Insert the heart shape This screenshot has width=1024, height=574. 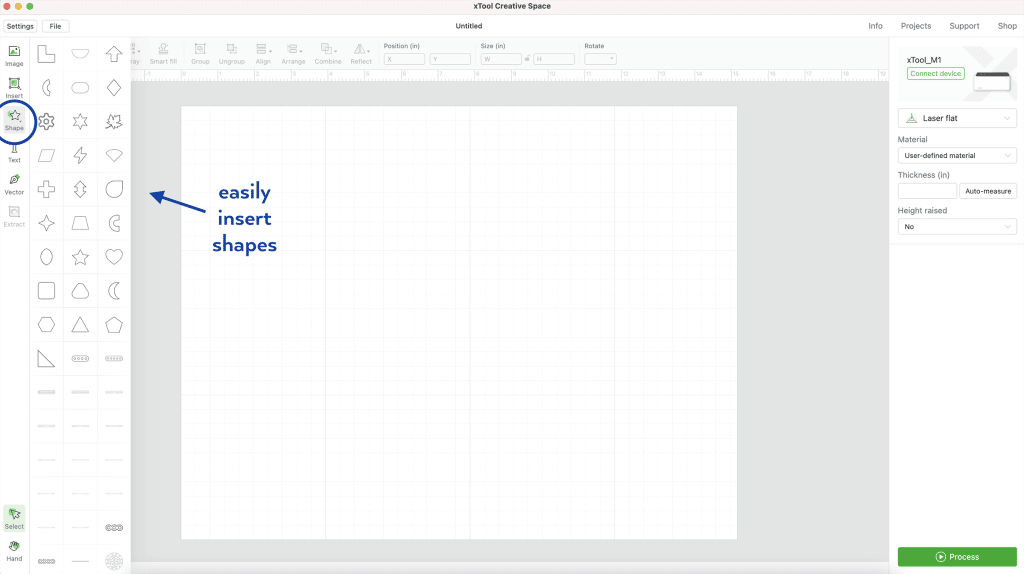click(114, 257)
